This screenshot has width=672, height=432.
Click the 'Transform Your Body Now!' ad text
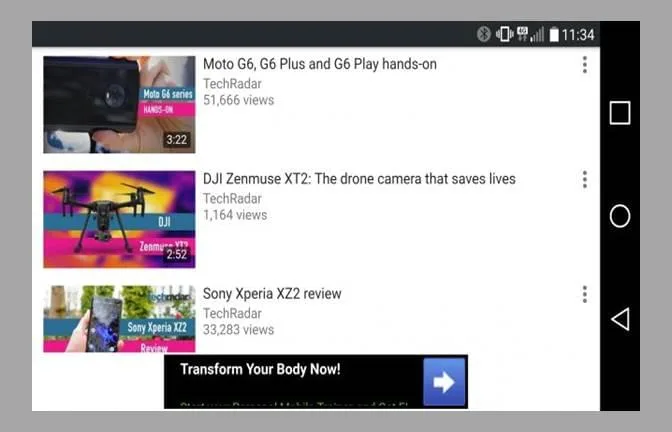pyautogui.click(x=260, y=369)
